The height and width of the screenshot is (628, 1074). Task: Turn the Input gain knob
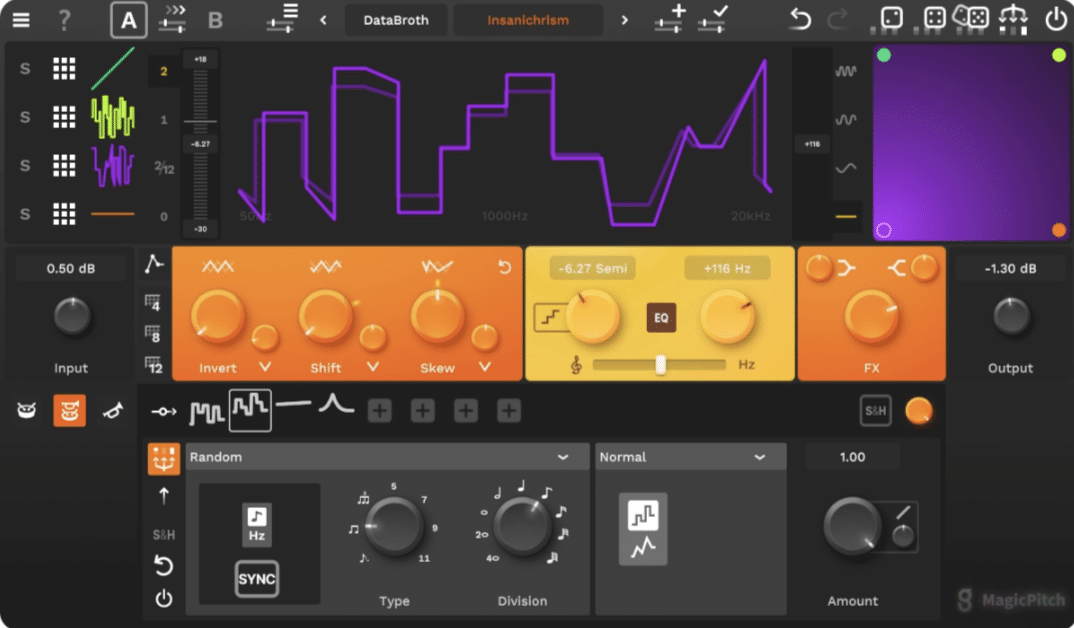[x=71, y=316]
